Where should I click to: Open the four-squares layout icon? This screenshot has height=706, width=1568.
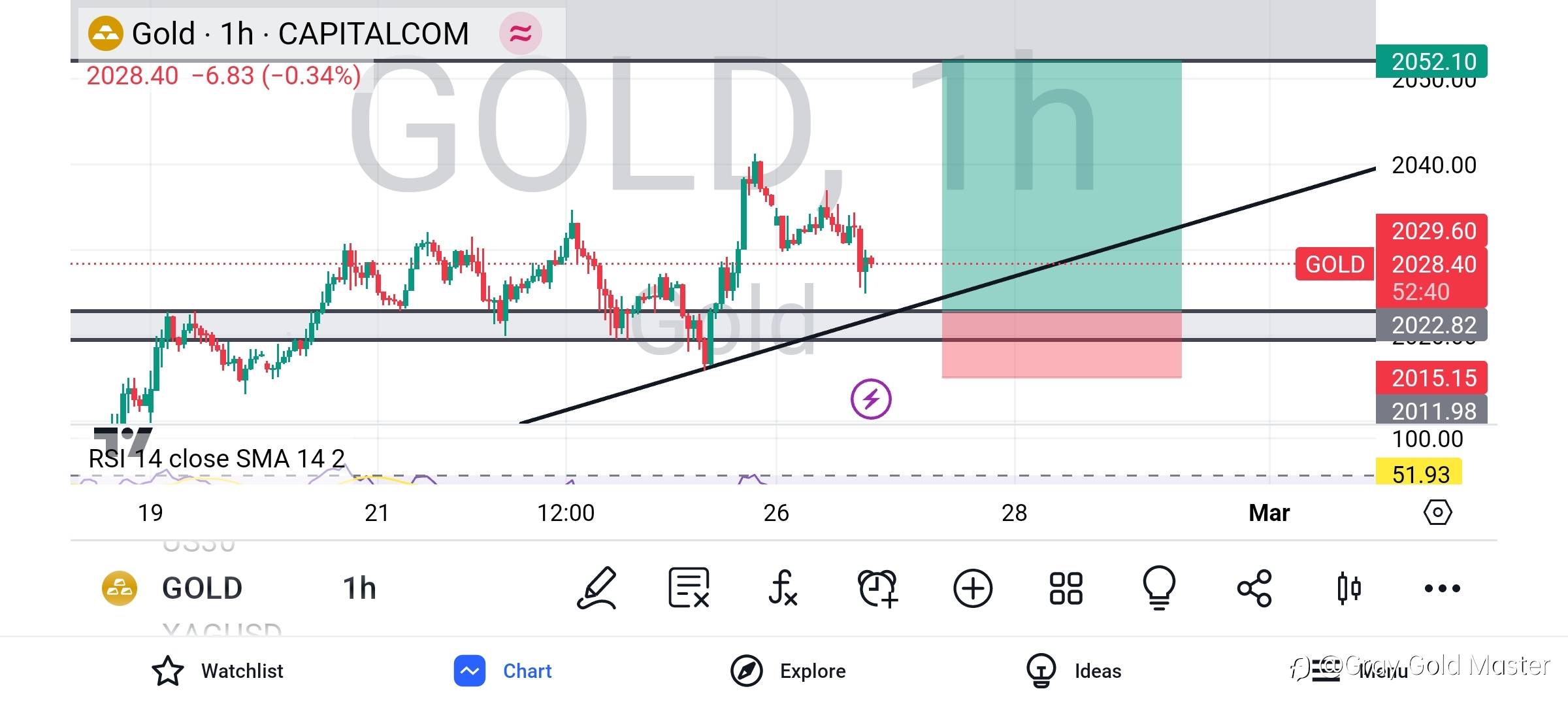pos(1066,588)
